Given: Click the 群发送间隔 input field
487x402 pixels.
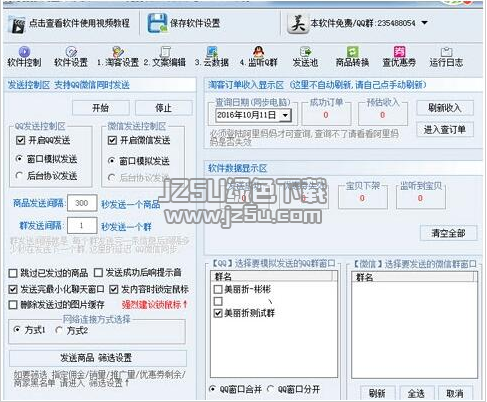Looking at the screenshot, I should (x=82, y=226).
